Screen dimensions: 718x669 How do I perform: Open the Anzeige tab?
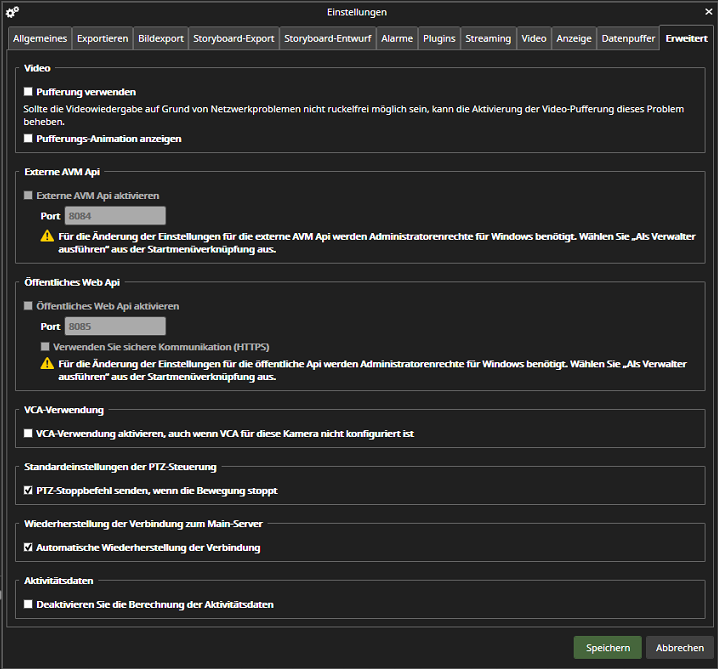click(x=574, y=38)
